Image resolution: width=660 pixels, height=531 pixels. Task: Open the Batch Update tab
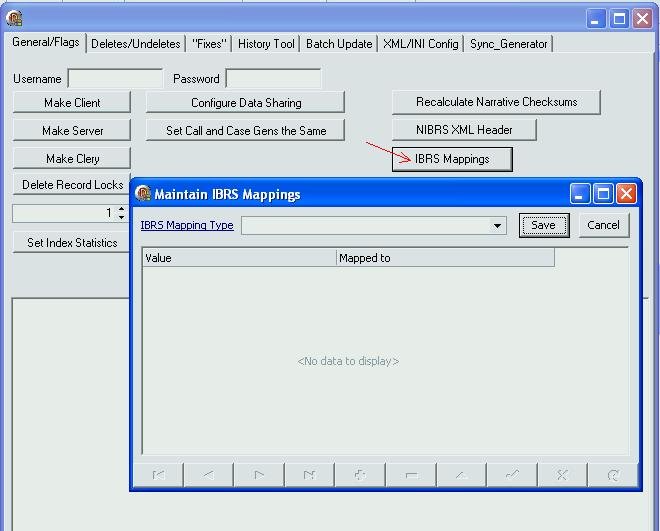point(339,44)
